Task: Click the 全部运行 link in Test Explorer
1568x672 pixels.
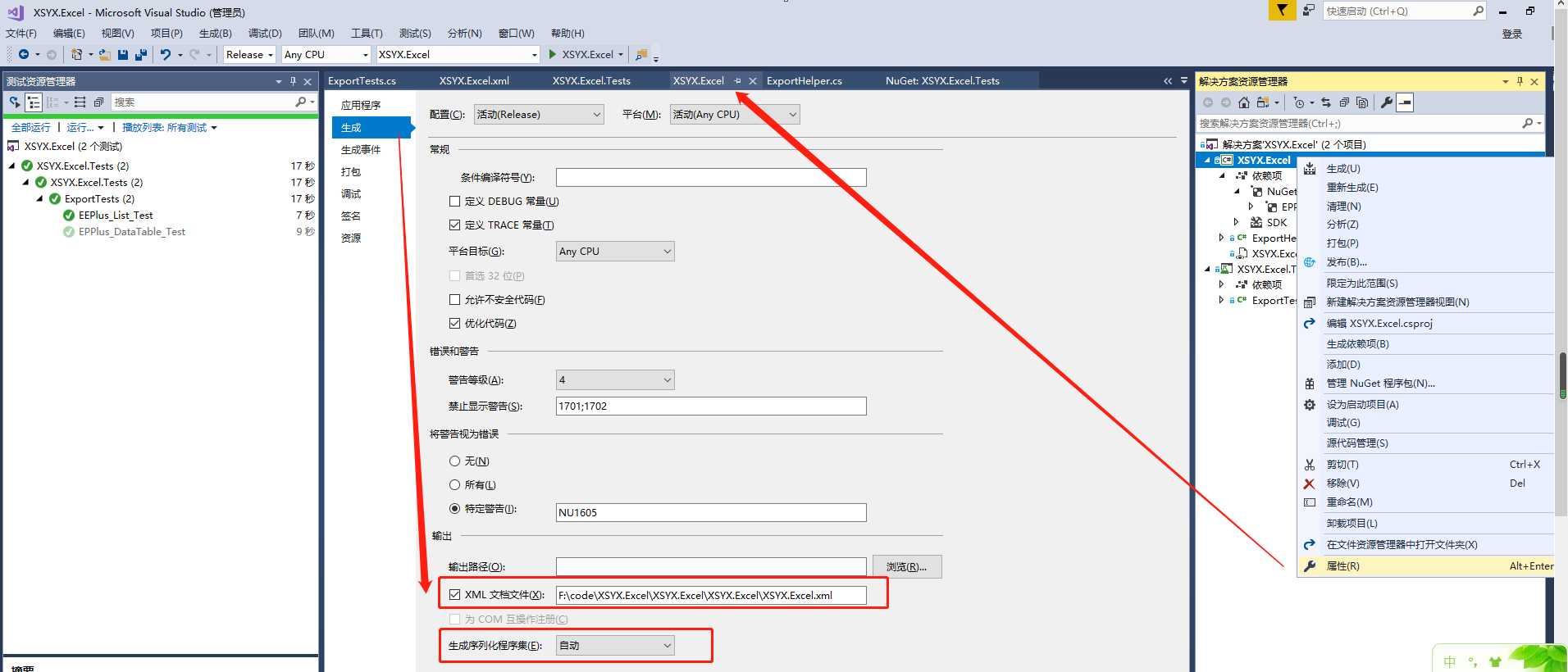Action: [x=31, y=128]
